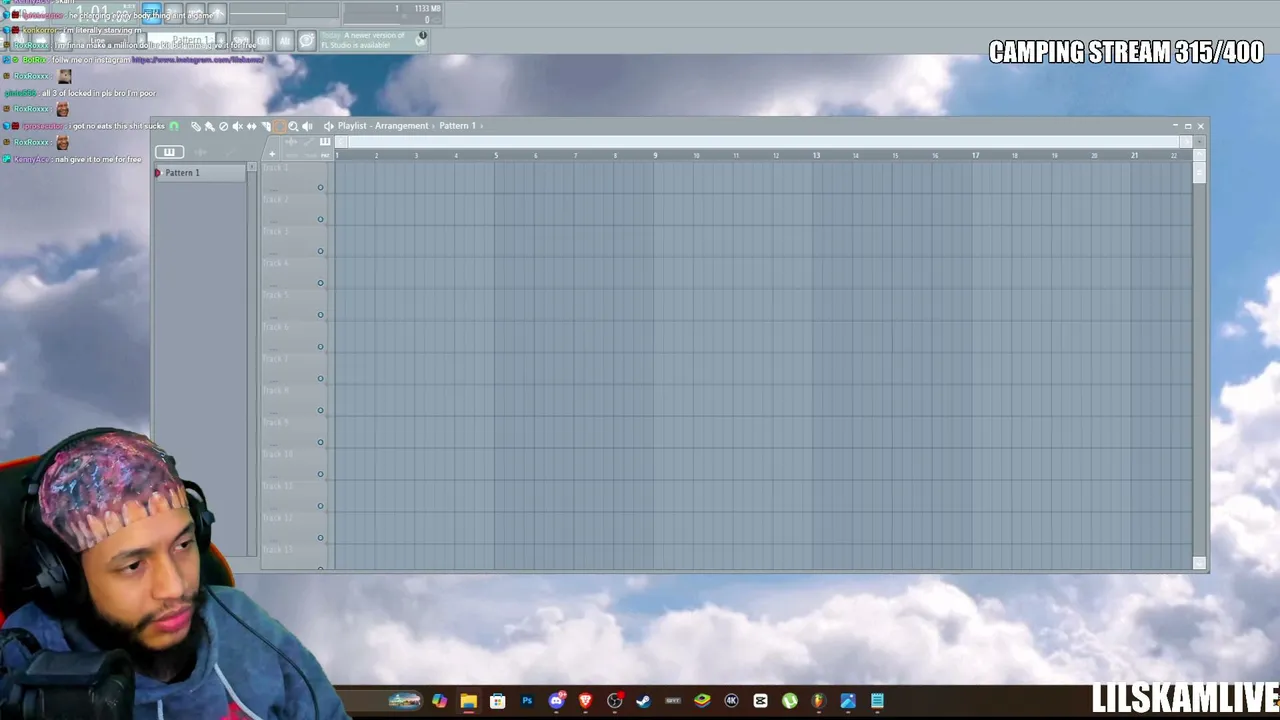Click bar 9 on the Playlist timeline
This screenshot has width=1280, height=720.
(x=655, y=155)
